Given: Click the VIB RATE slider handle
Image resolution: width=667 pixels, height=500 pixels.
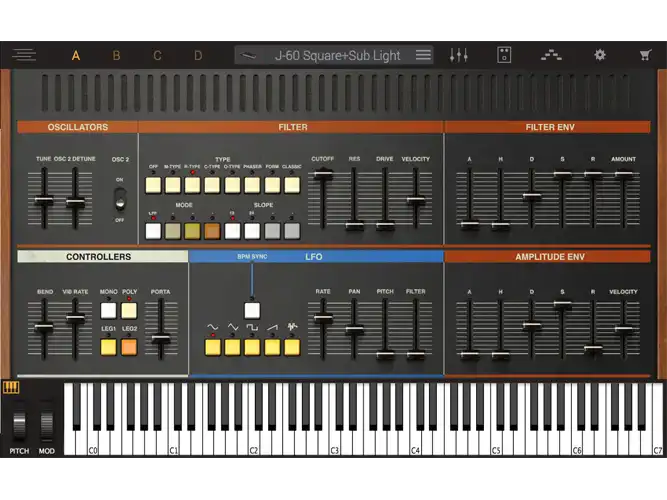Looking at the screenshot, I should pos(75,317).
